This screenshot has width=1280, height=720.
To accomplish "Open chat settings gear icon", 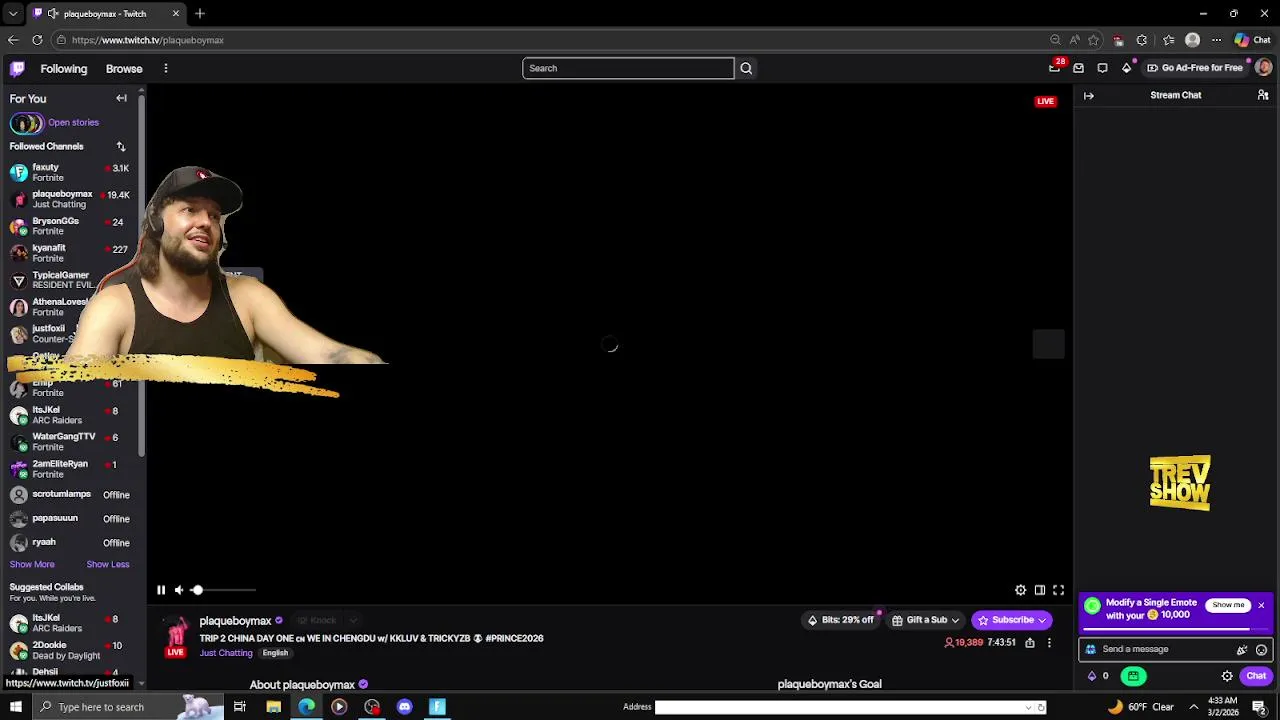I will [x=1227, y=676].
